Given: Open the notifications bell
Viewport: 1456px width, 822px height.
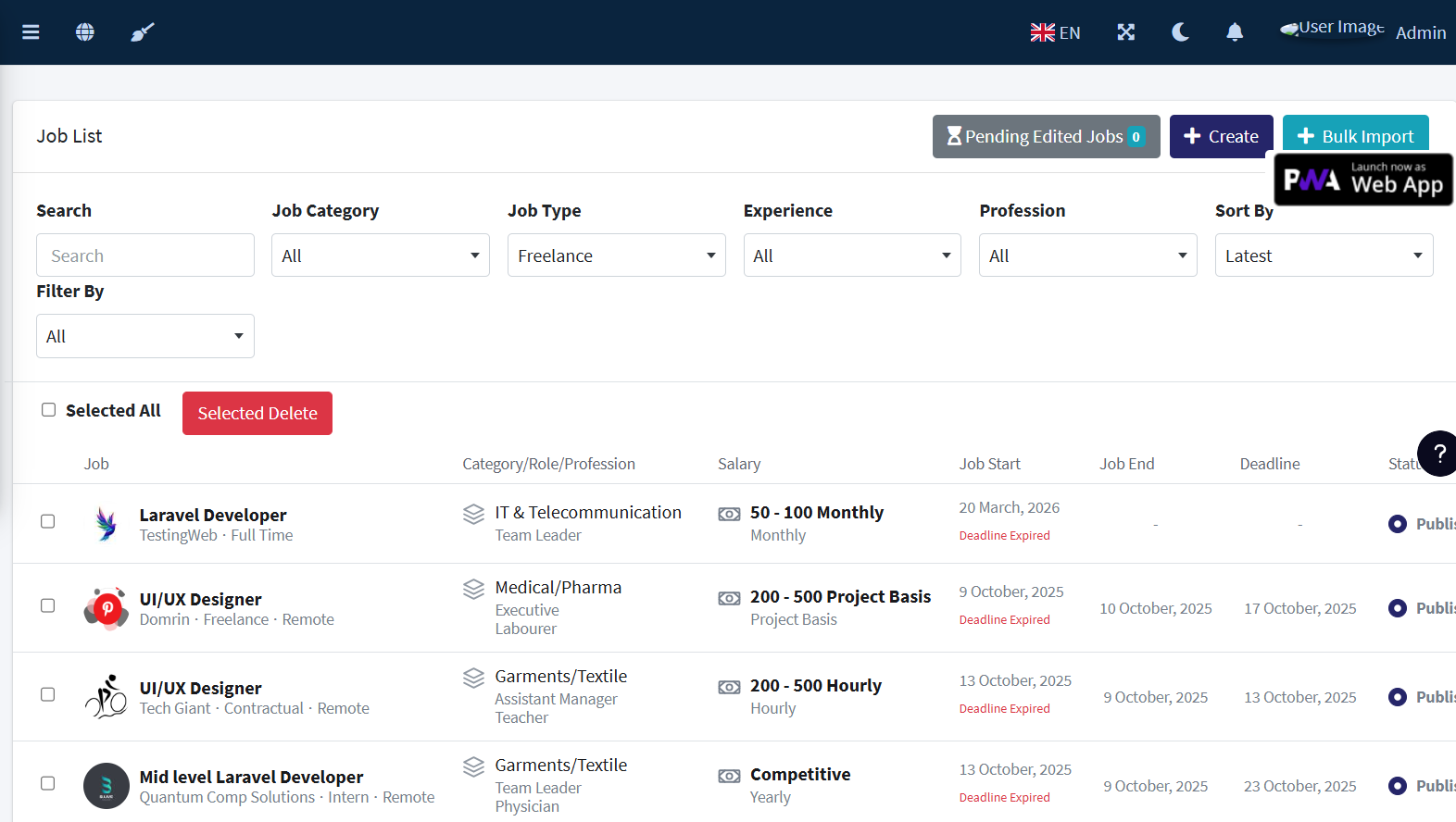Looking at the screenshot, I should [x=1234, y=32].
